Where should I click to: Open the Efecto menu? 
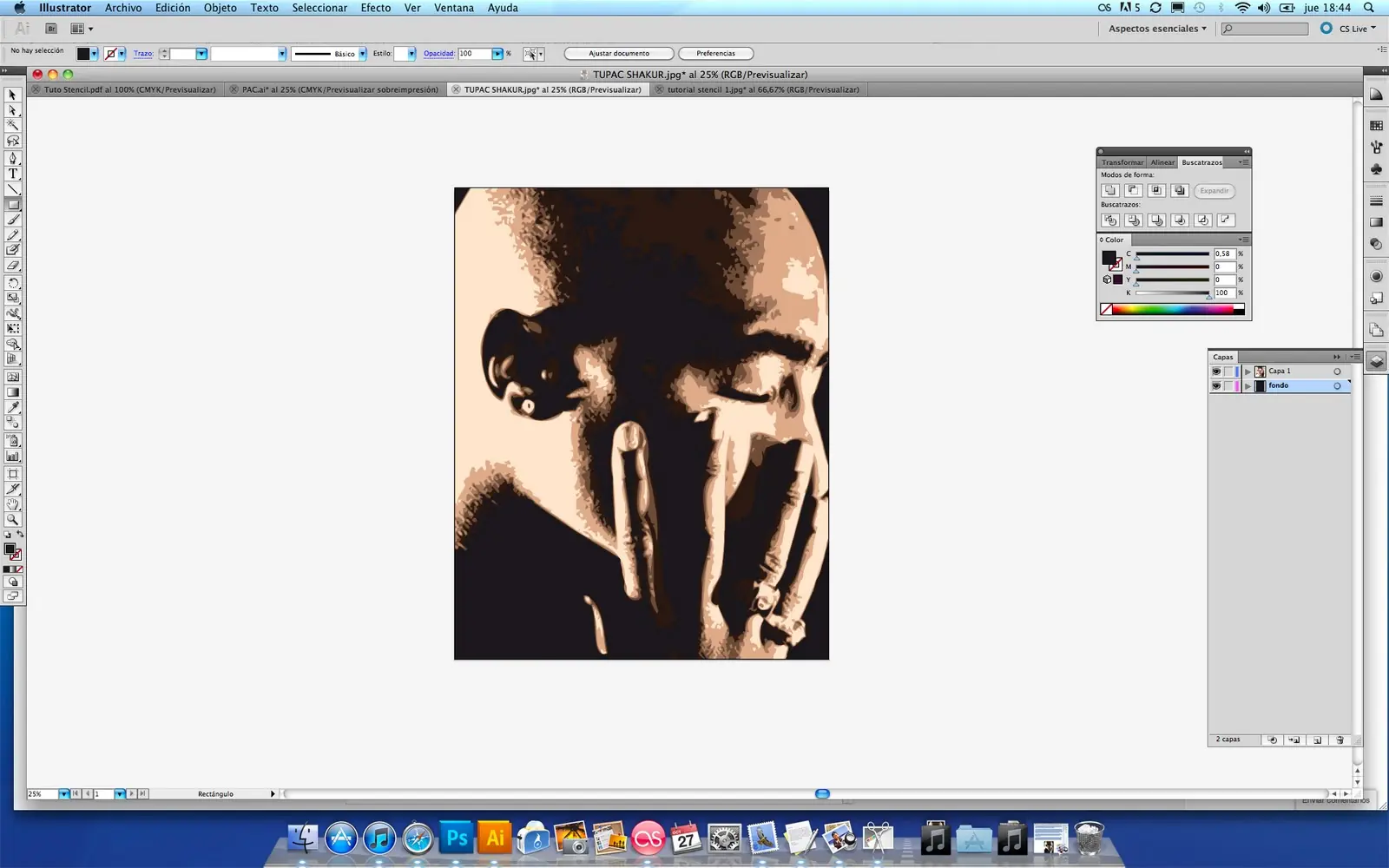click(x=375, y=8)
